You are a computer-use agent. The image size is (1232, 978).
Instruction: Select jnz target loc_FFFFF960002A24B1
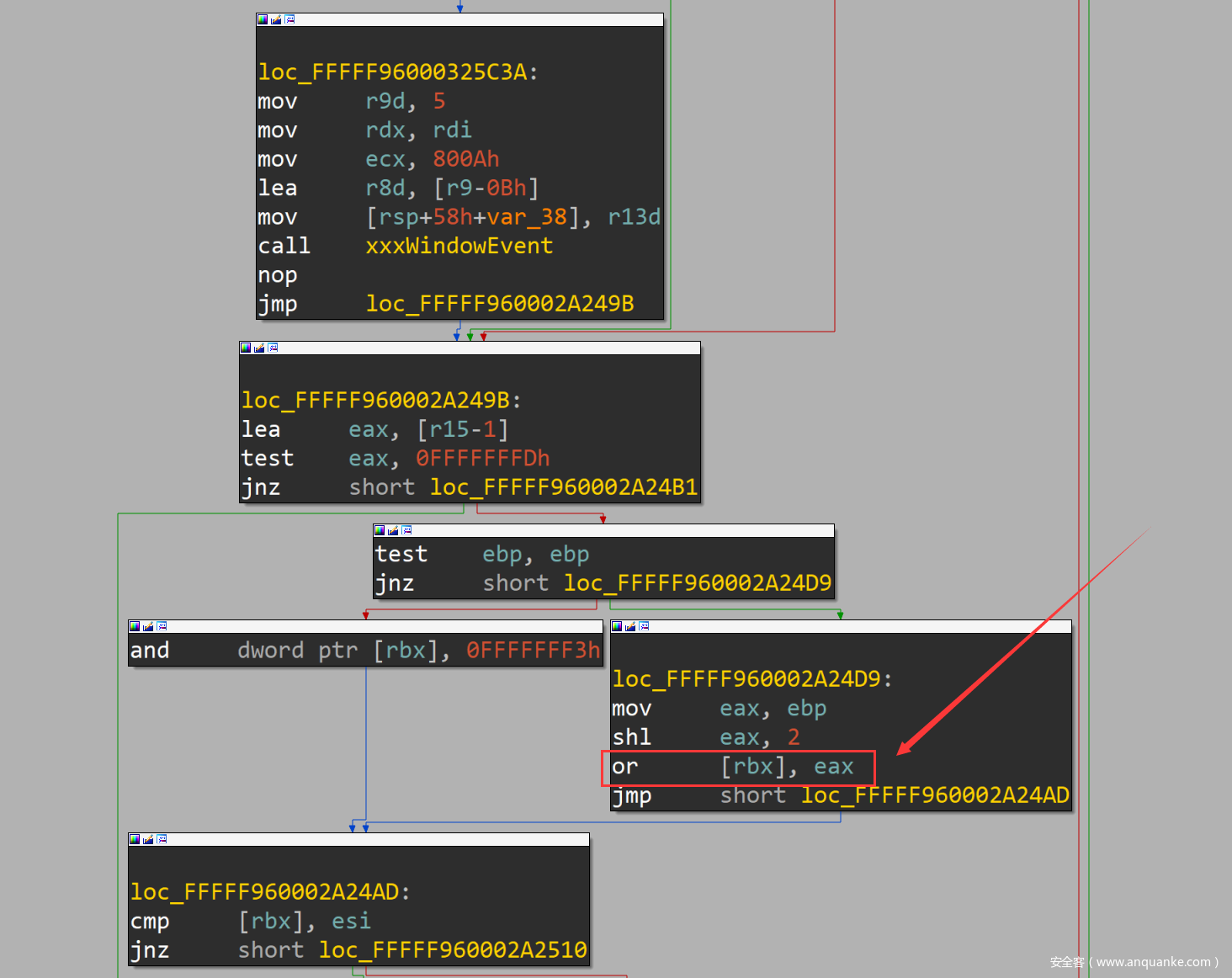[x=563, y=487]
